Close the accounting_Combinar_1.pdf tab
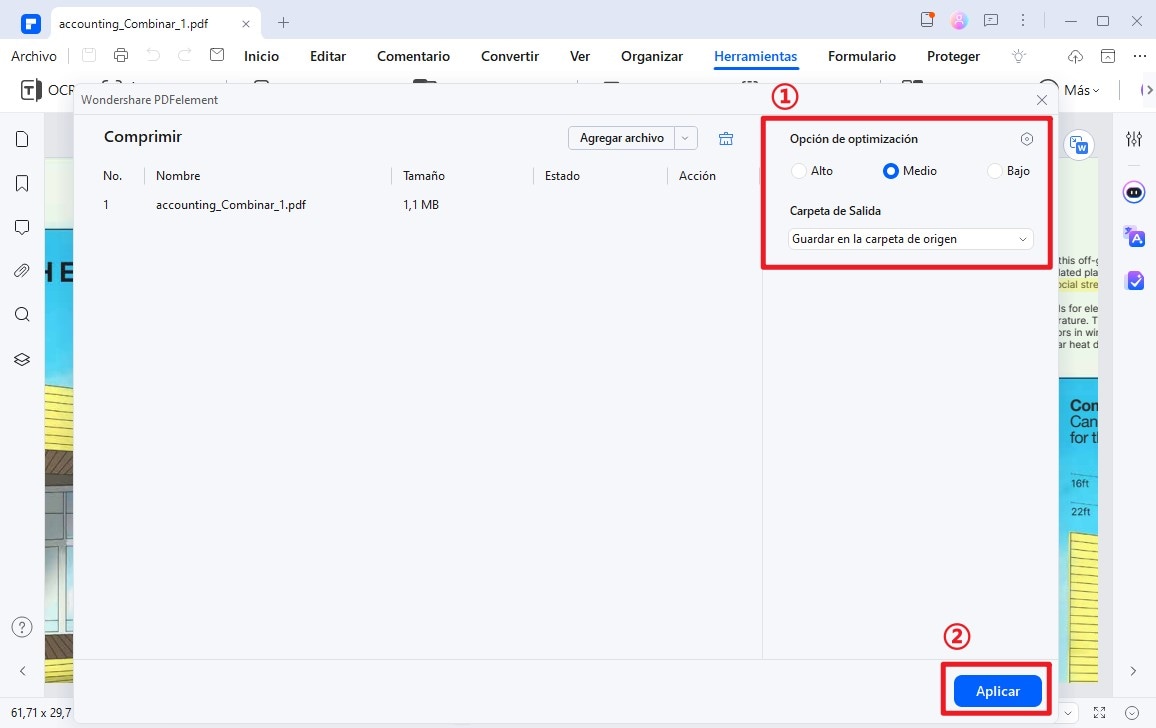The image size is (1156, 728). [246, 24]
